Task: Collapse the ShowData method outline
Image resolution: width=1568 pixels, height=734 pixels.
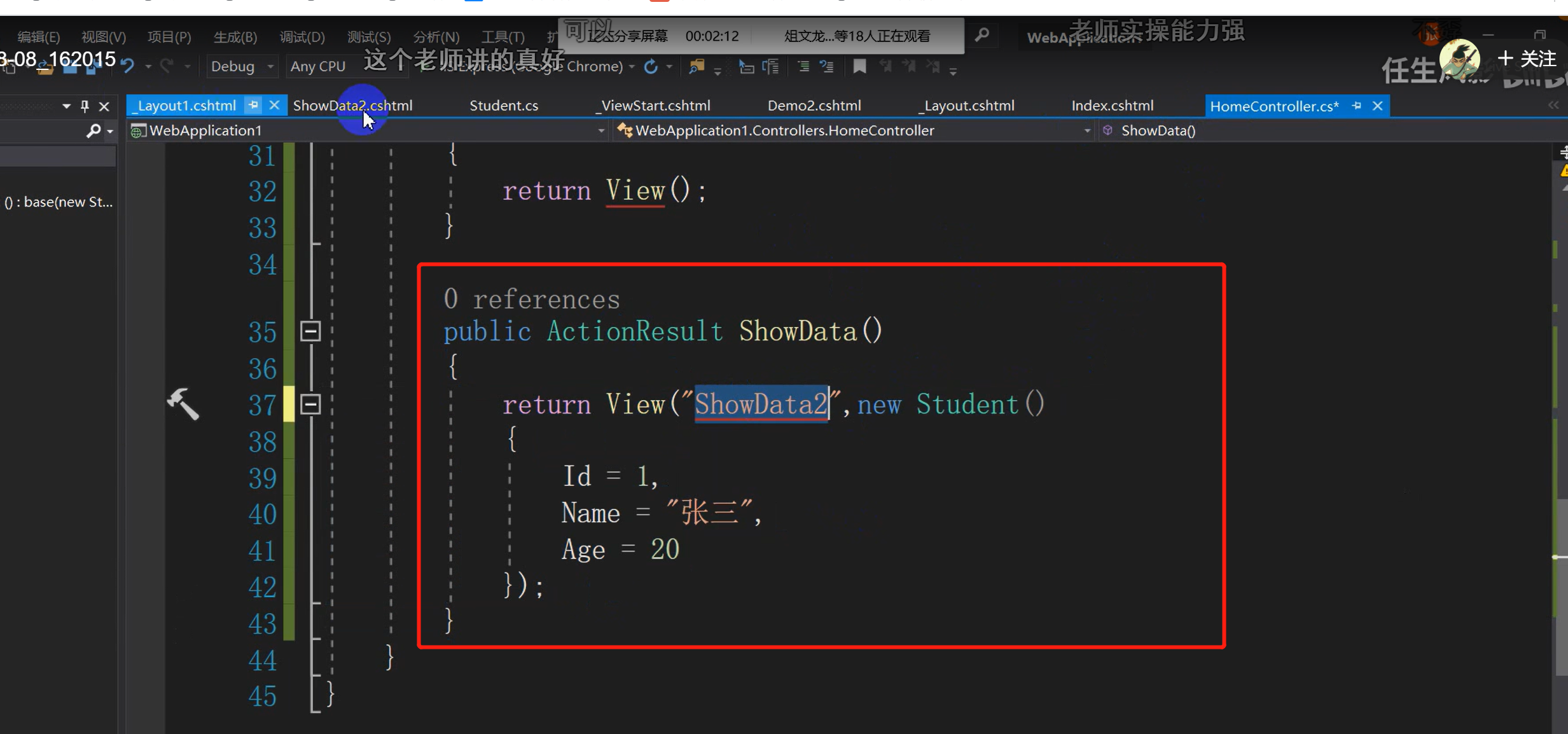Action: (310, 331)
